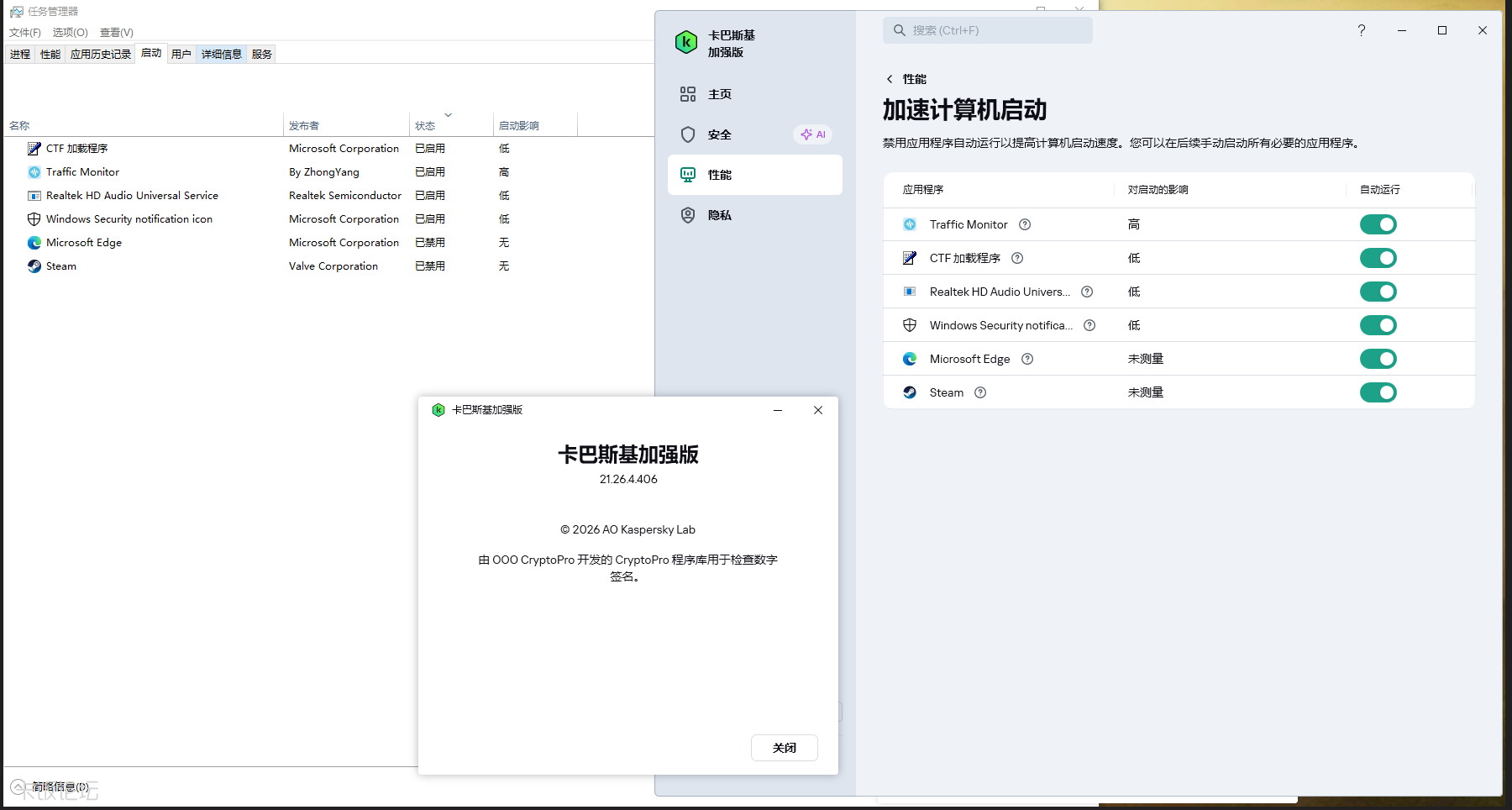Open the 选项(O) menu in Task Manager
This screenshot has height=810, width=1512.
pyautogui.click(x=71, y=33)
